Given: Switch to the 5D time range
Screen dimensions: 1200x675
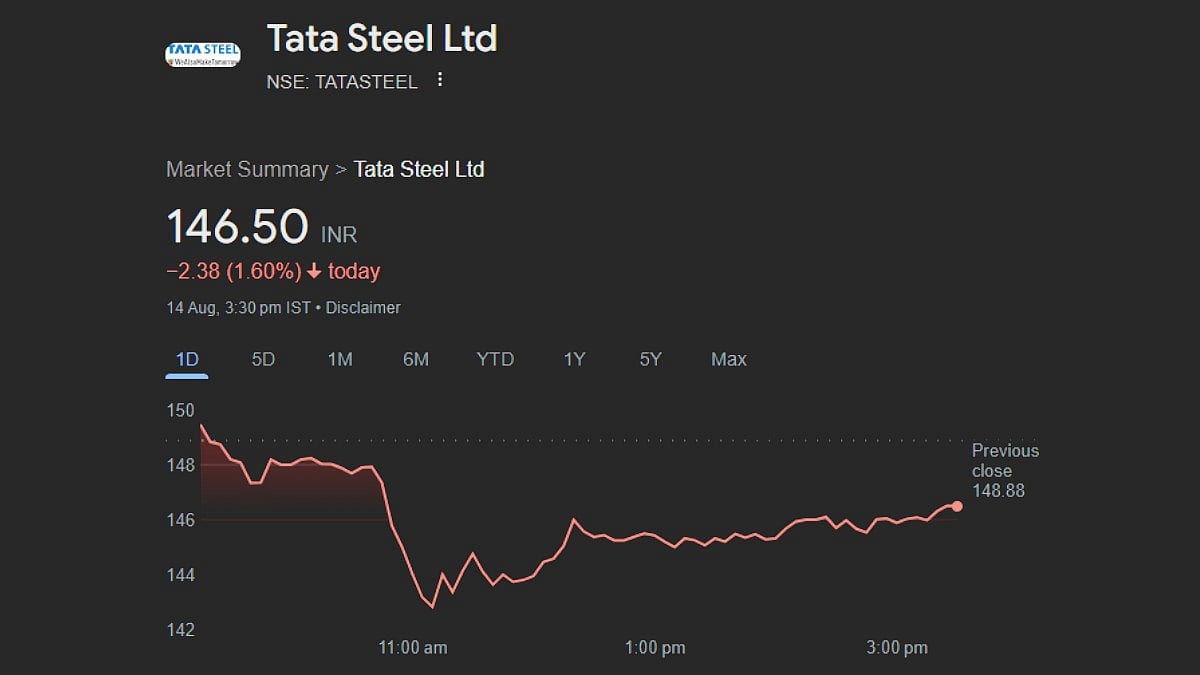Looking at the screenshot, I should (x=263, y=359).
